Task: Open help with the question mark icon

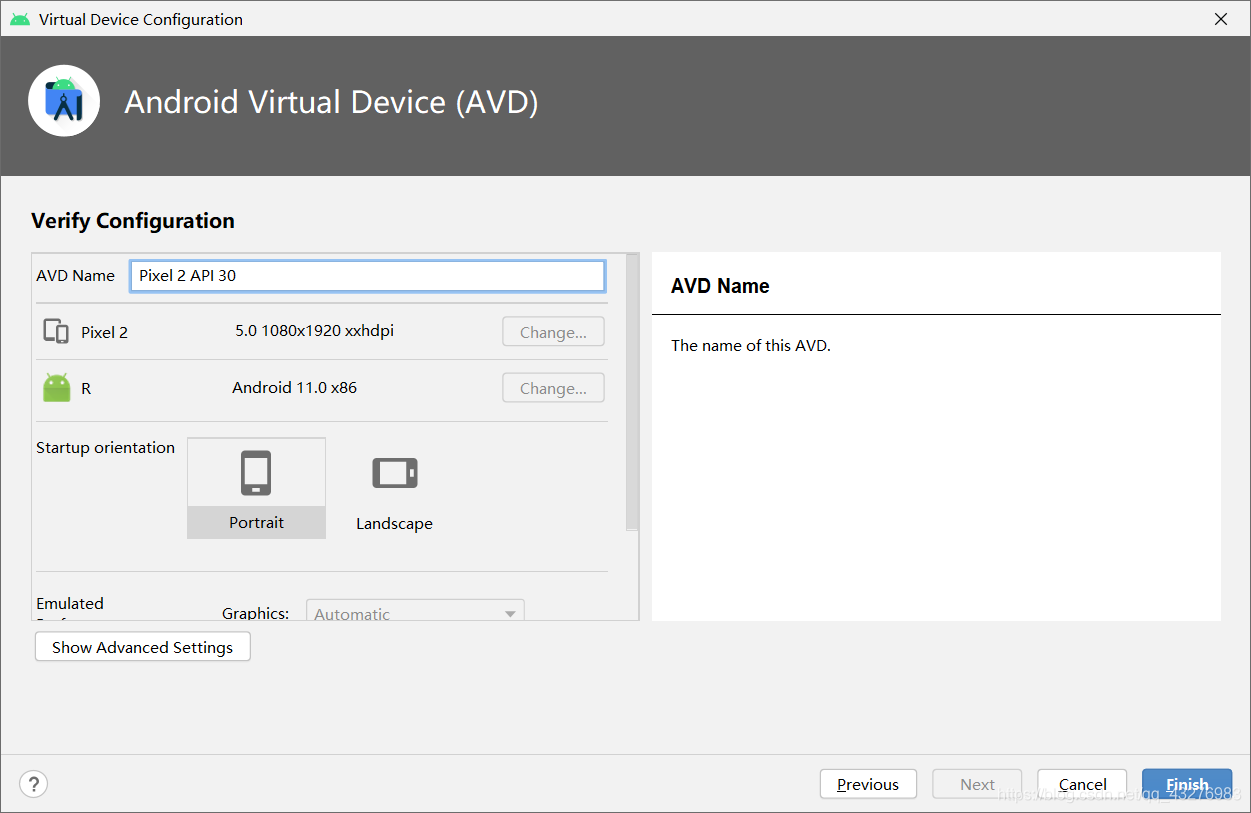Action: pyautogui.click(x=33, y=784)
